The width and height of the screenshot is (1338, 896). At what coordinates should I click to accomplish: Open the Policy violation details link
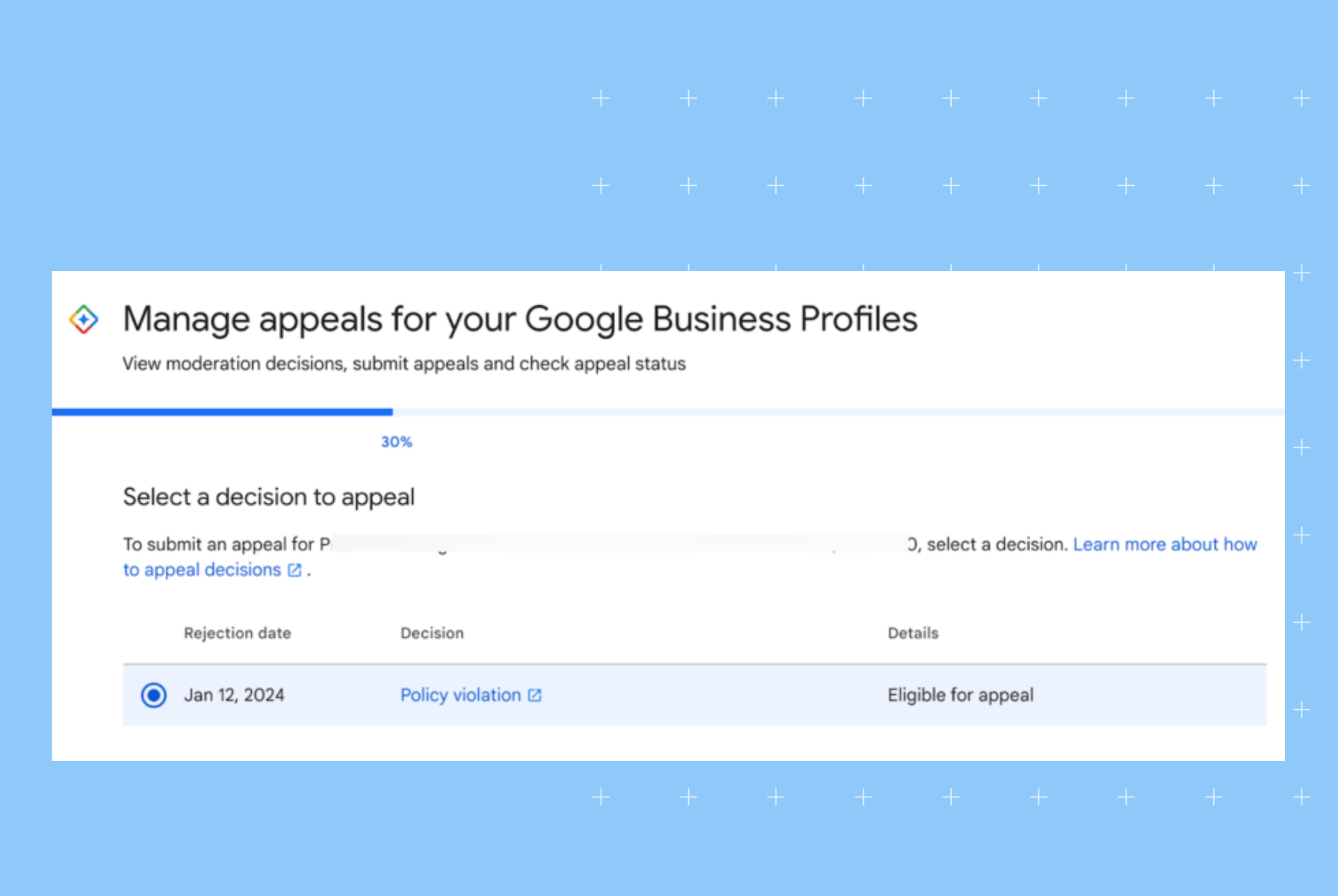click(x=460, y=695)
